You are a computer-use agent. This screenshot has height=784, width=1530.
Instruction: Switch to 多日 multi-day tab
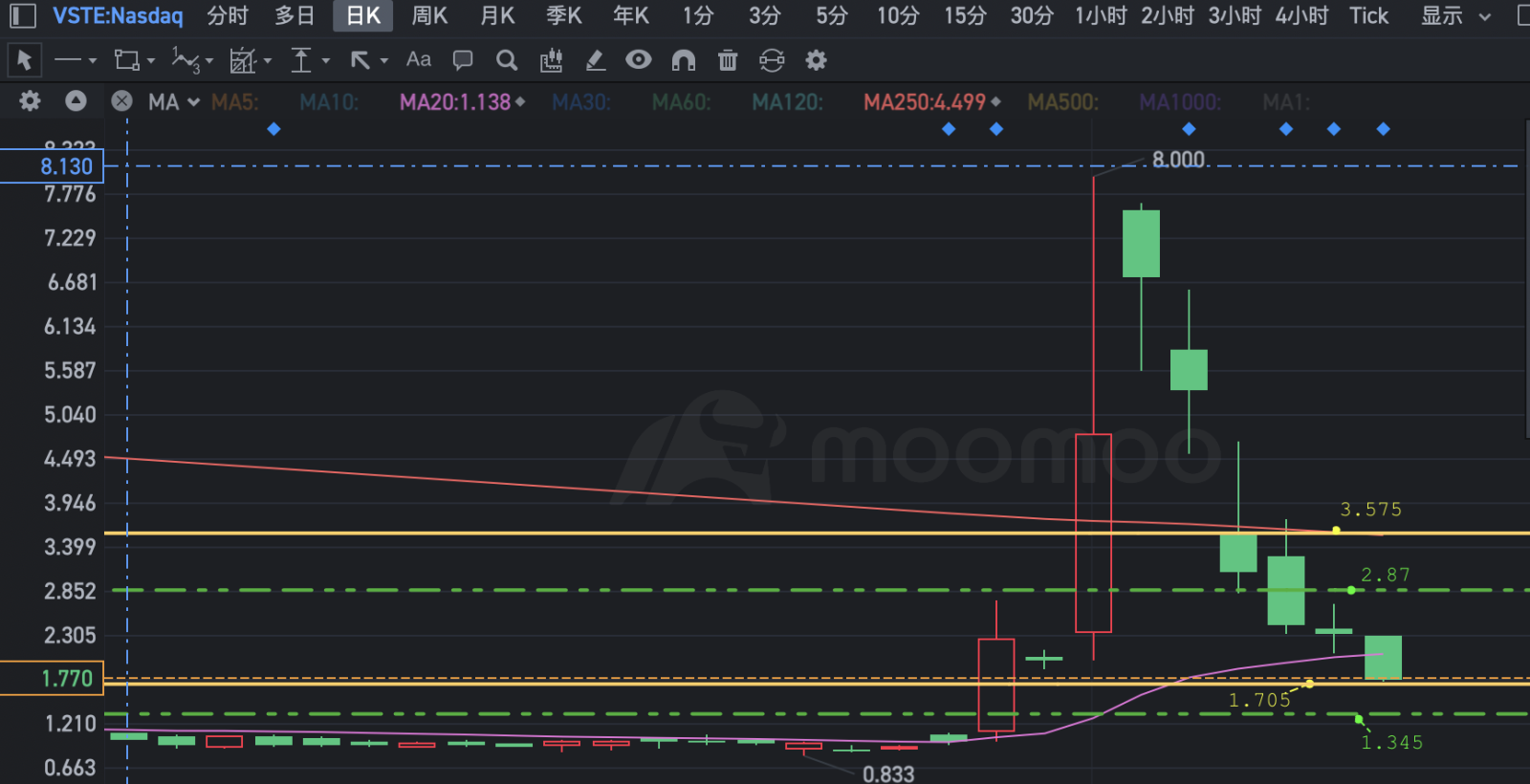tap(295, 16)
